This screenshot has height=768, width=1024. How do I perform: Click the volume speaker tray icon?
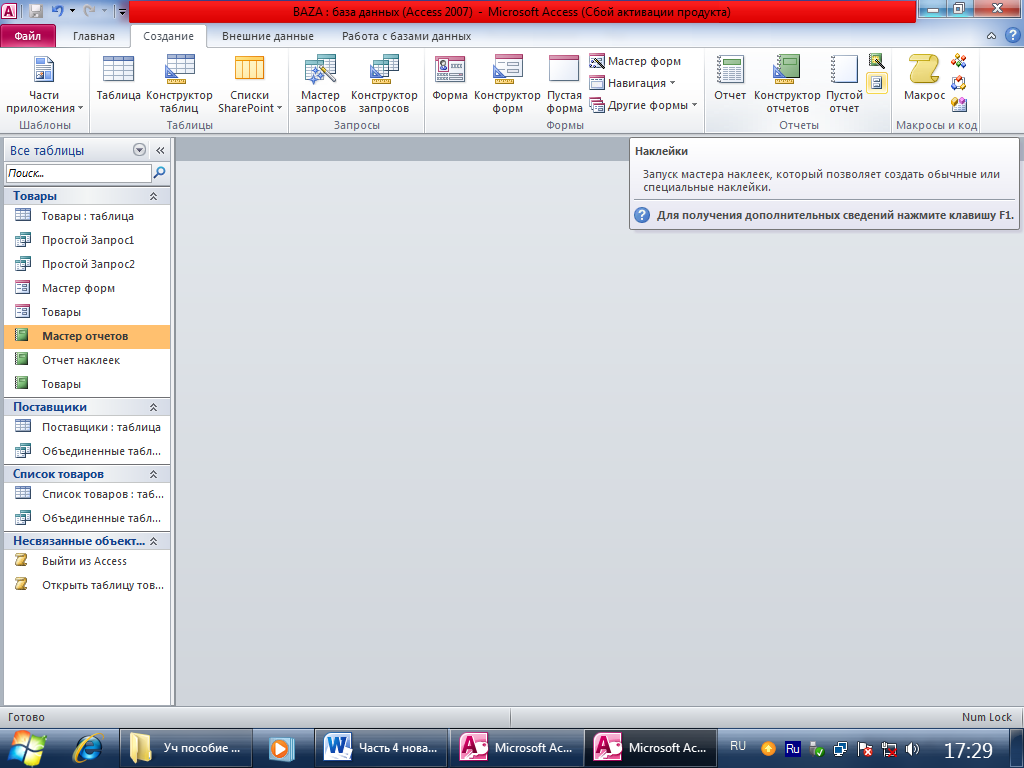click(912, 749)
